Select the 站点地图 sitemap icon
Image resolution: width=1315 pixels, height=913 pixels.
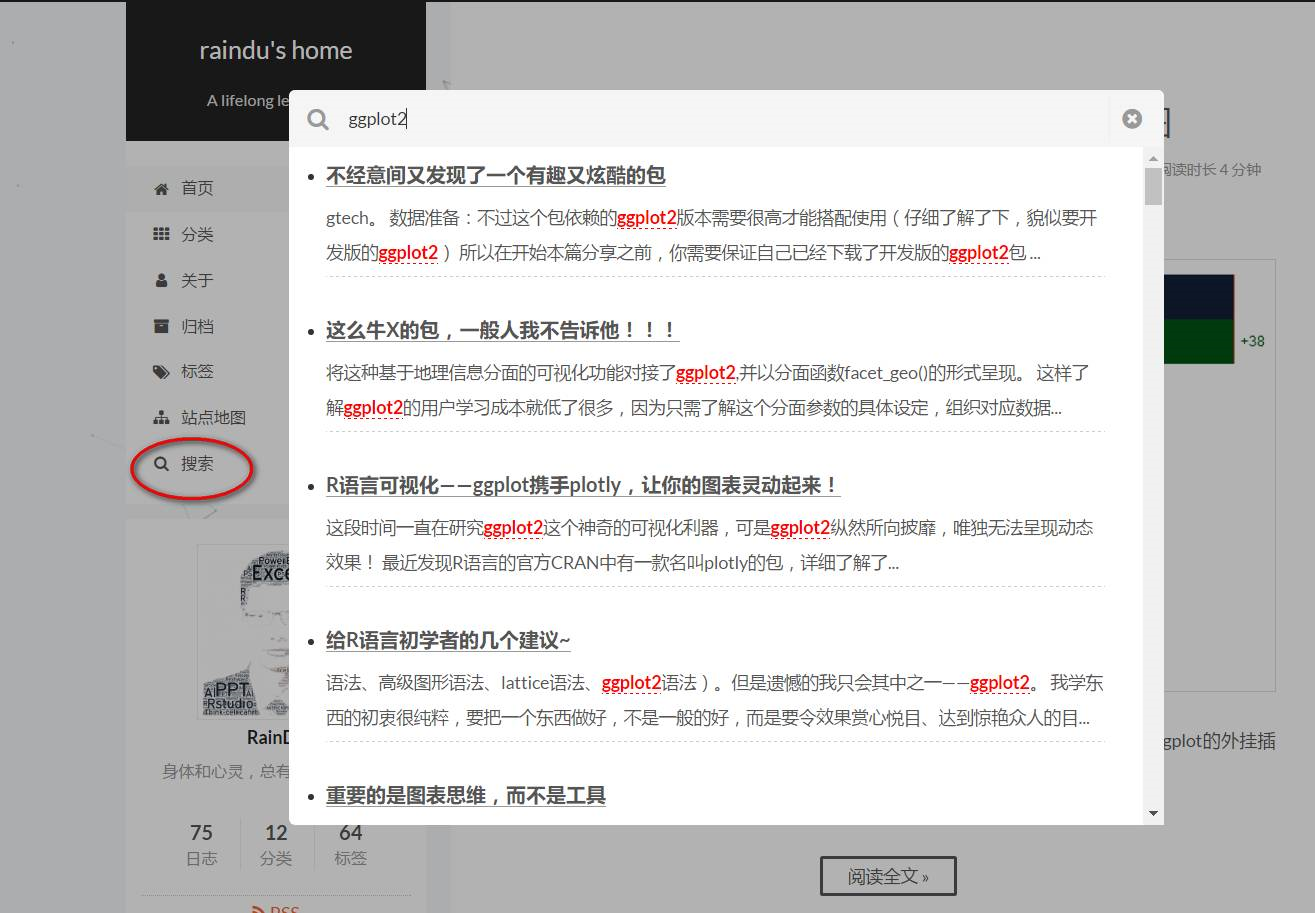(160, 416)
